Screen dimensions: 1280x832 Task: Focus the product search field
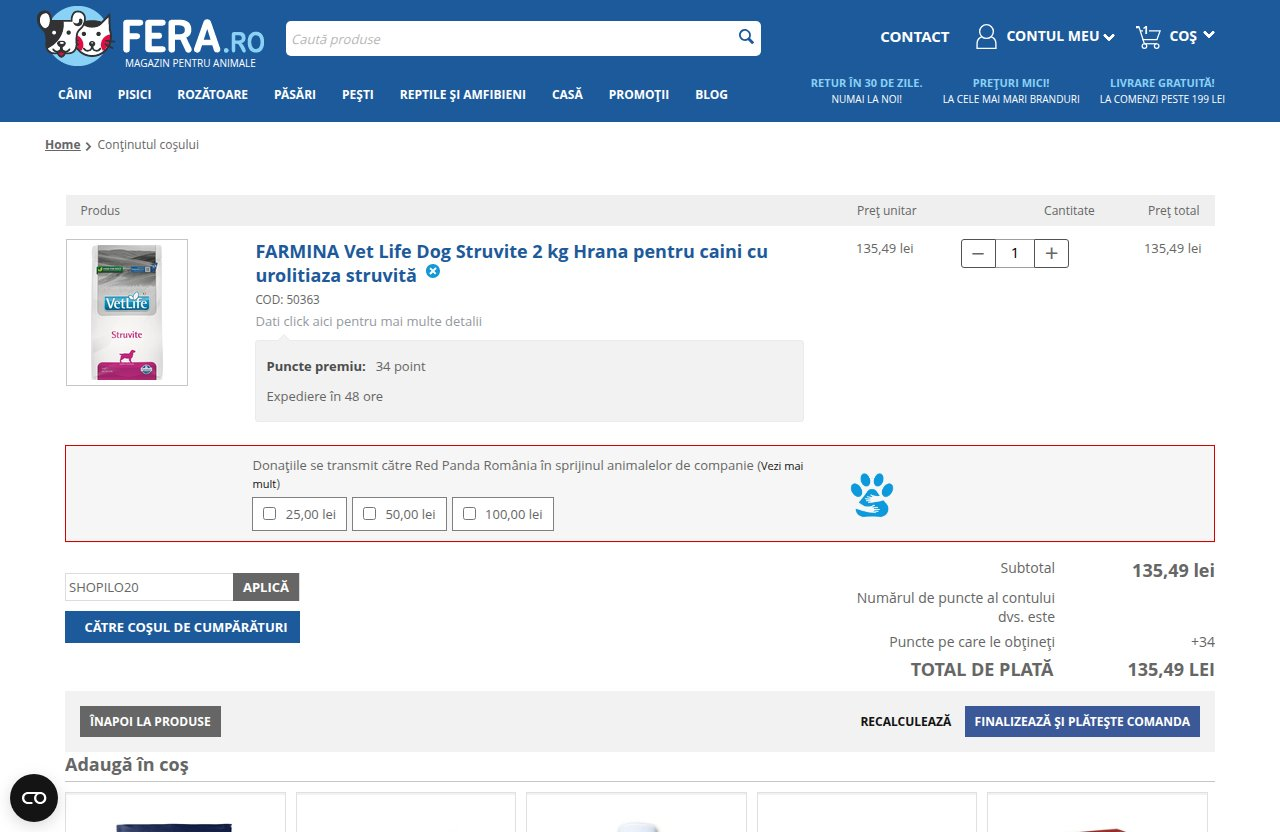point(510,39)
